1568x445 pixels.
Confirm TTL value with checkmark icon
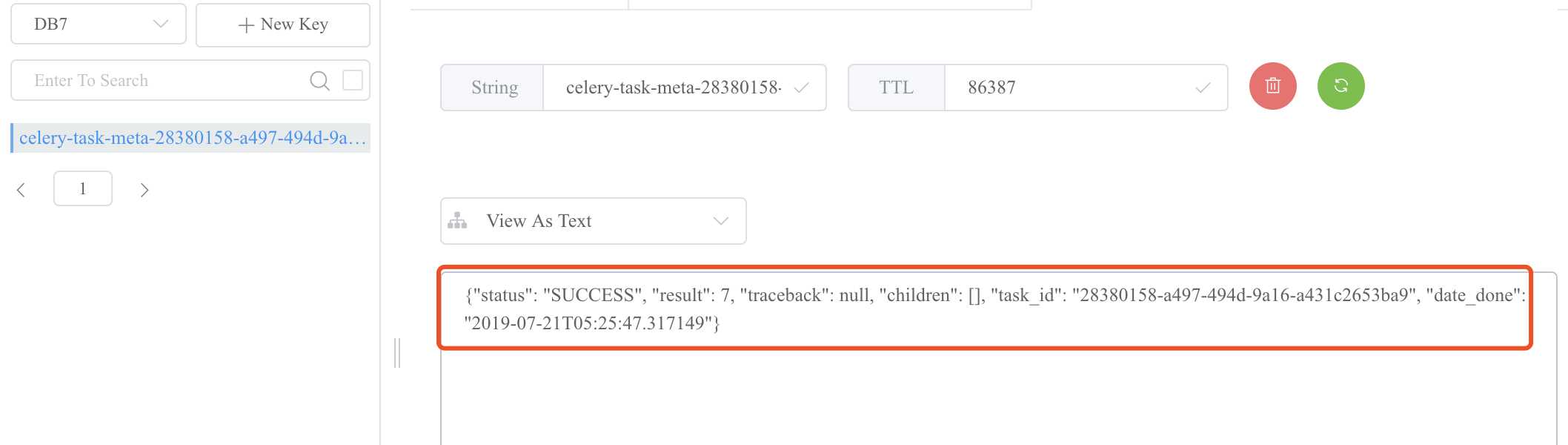pyautogui.click(x=1203, y=88)
